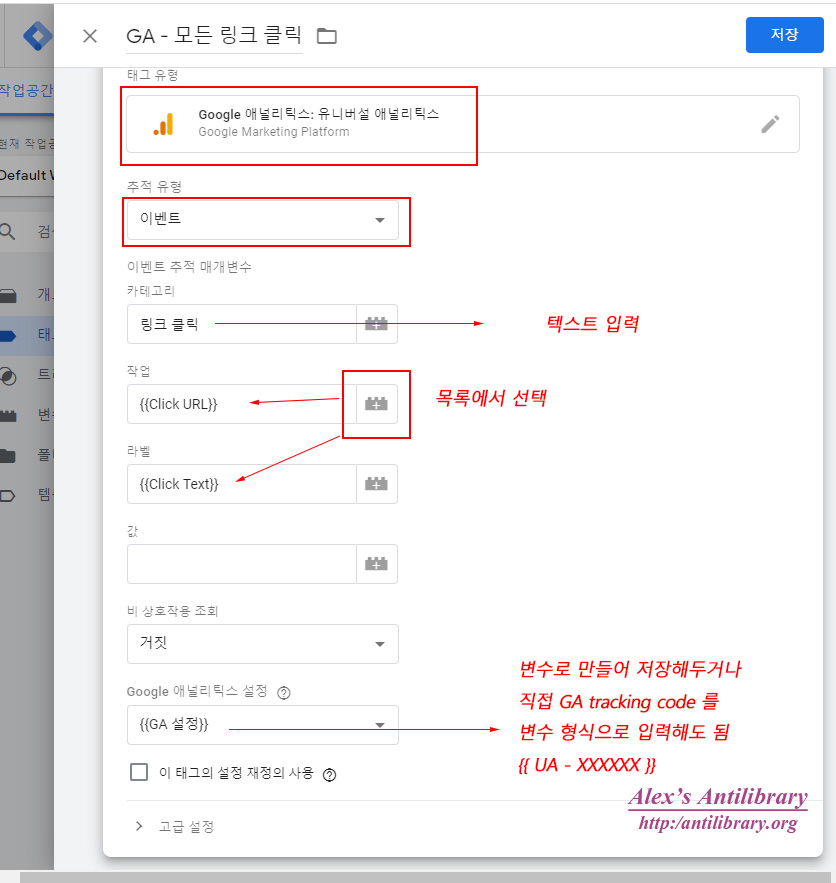Click the 카테고리 input field
Viewport: 836px width, 883px height.
pos(242,324)
